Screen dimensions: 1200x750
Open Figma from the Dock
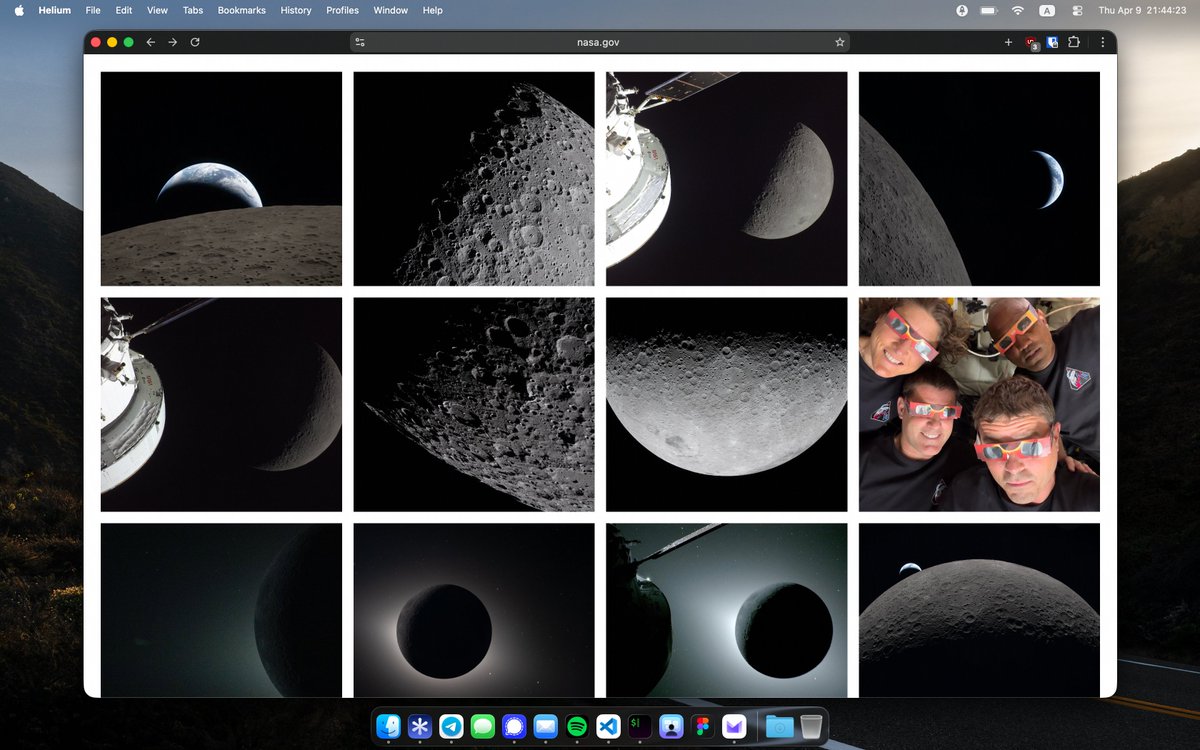(703, 727)
